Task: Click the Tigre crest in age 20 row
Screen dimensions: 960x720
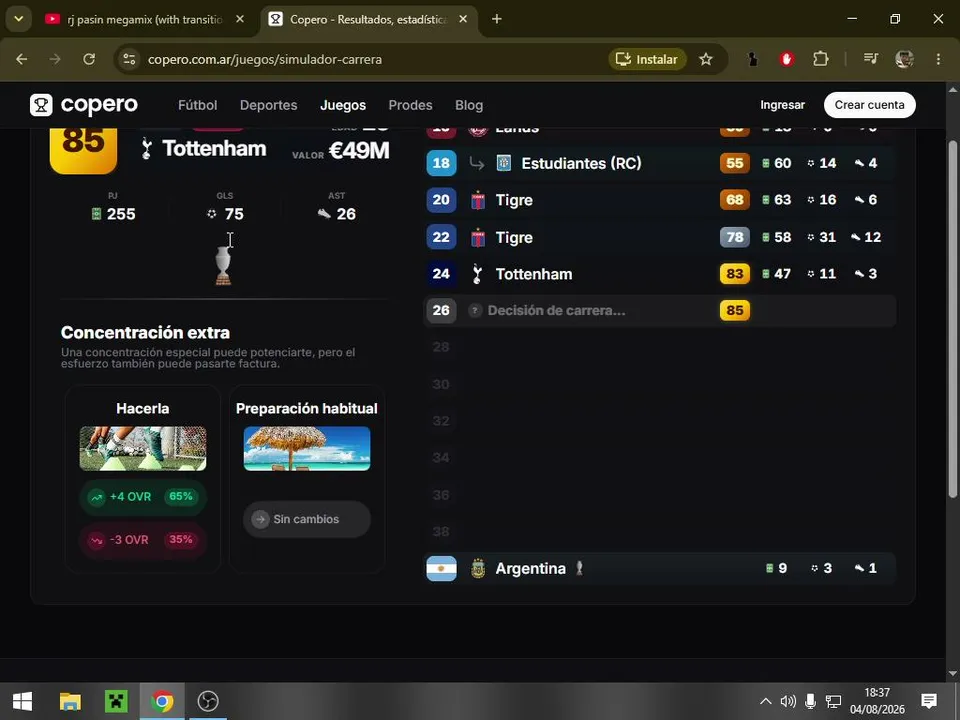Action: click(x=478, y=200)
